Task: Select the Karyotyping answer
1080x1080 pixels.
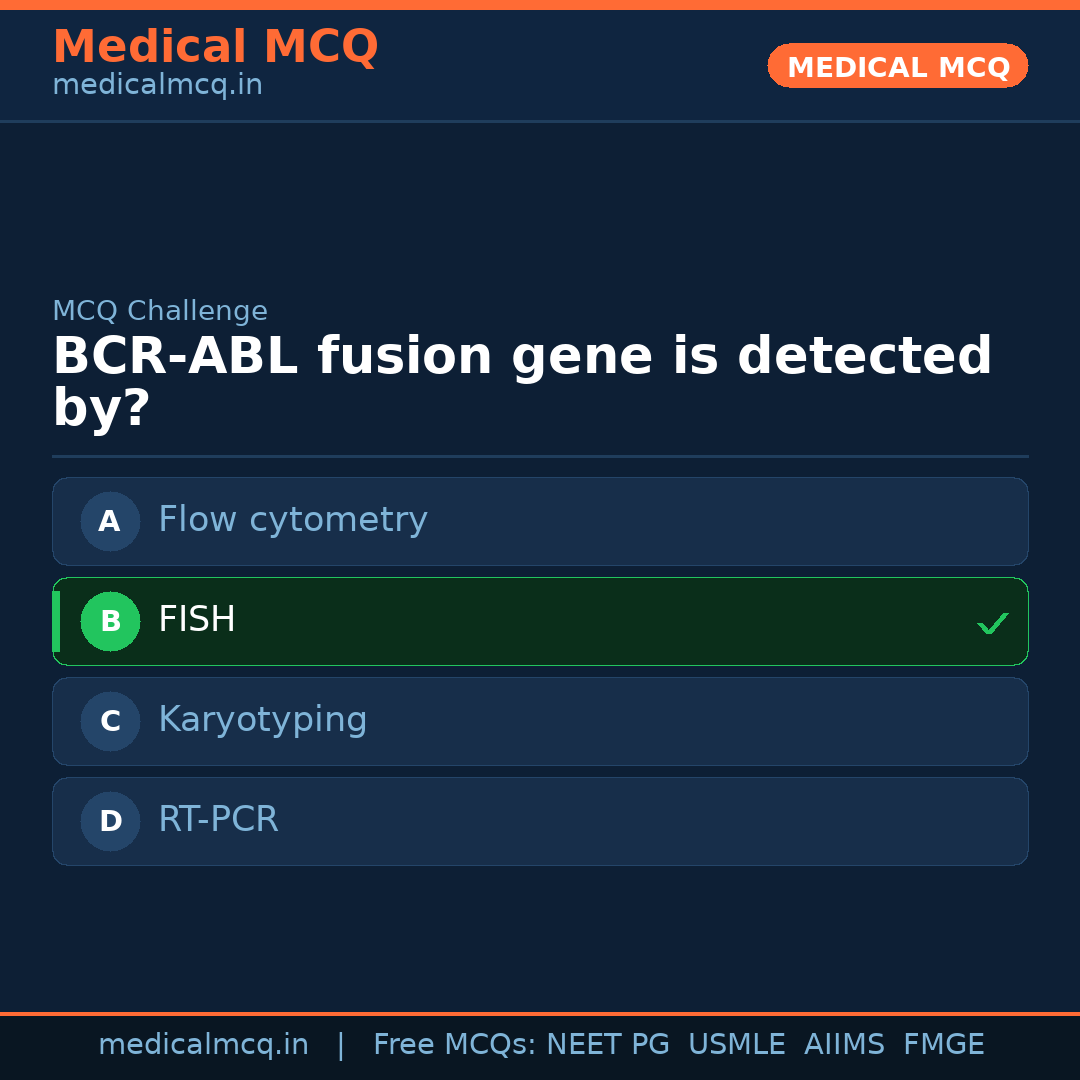Action: (x=263, y=720)
